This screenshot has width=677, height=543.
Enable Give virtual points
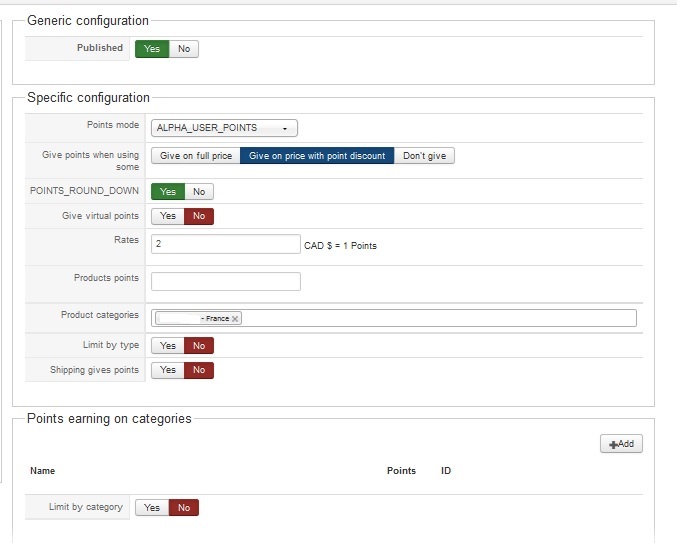[167, 216]
